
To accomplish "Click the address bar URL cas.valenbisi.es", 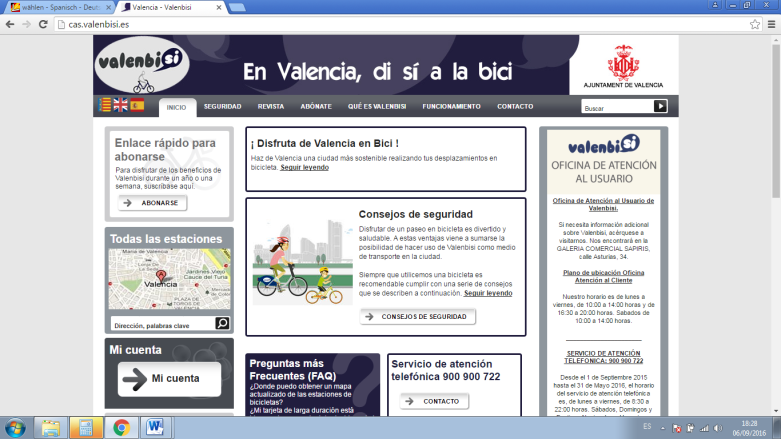I will (x=99, y=24).
